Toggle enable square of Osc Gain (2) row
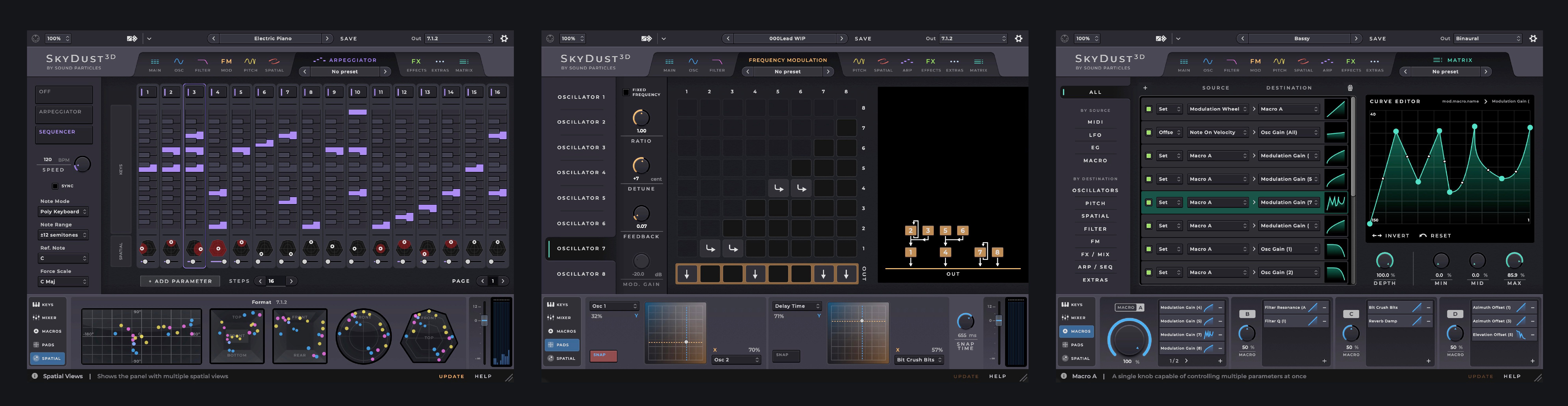Image resolution: width=1568 pixels, height=406 pixels. coord(1149,273)
